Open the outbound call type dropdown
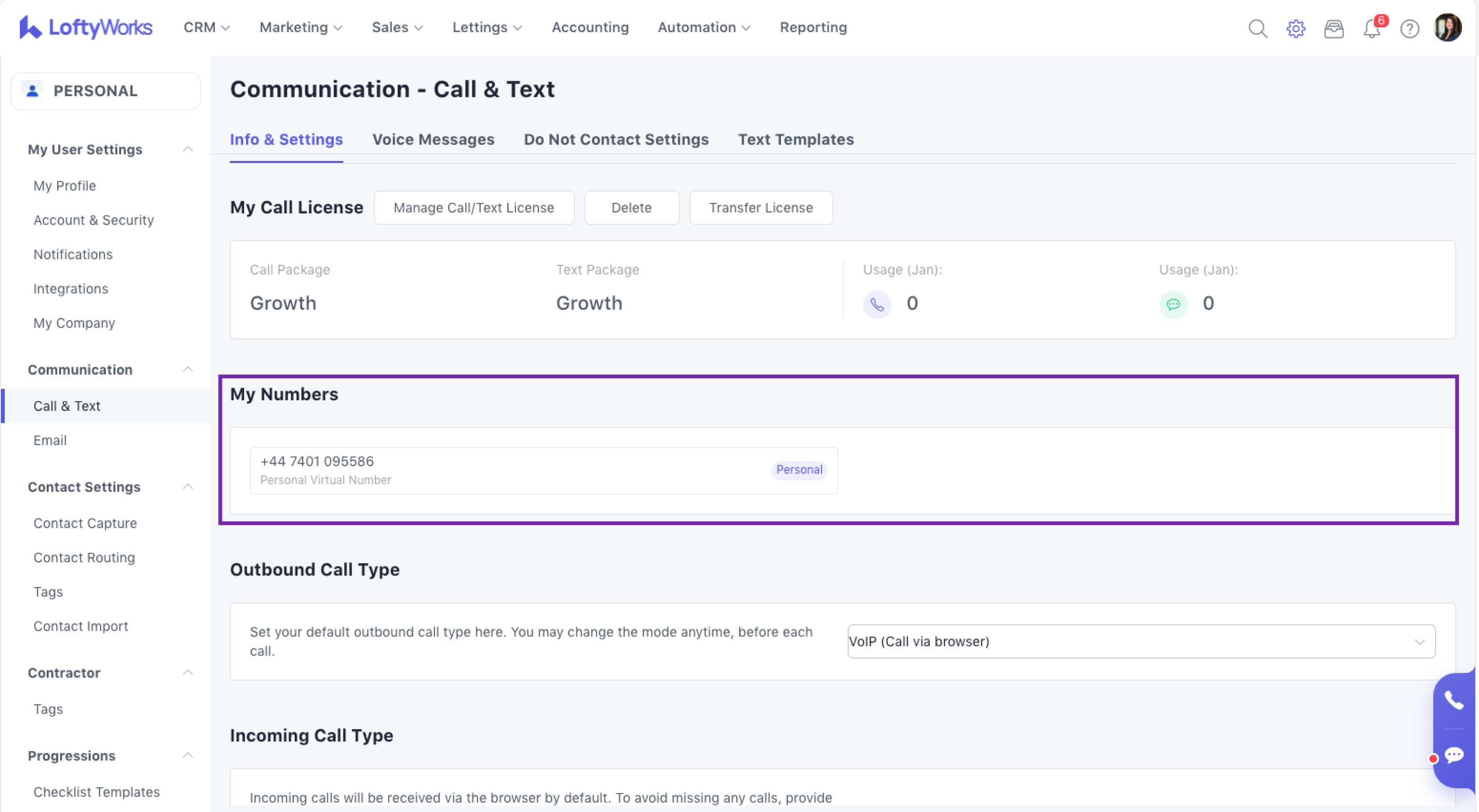This screenshot has height=812, width=1479. coord(1141,641)
